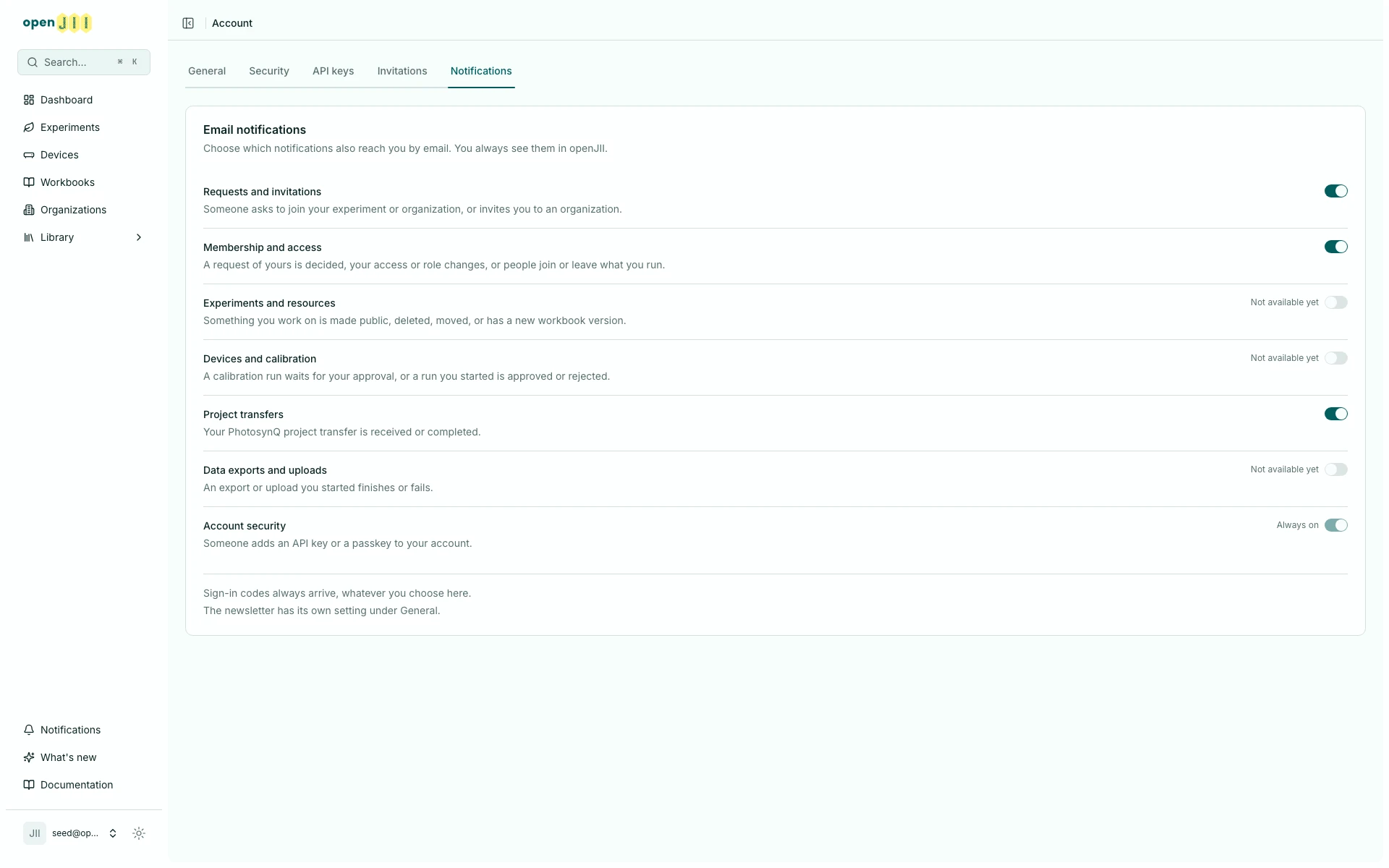Click the Documentation book icon
This screenshot has width=1389, height=868.
(x=29, y=785)
